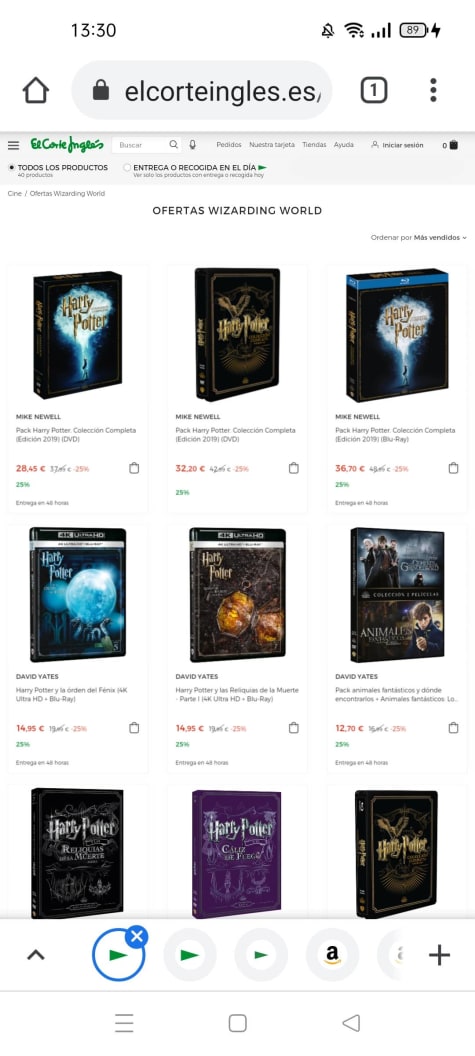Click the Buscar search field
This screenshot has width=475, height=1056.
[140, 145]
